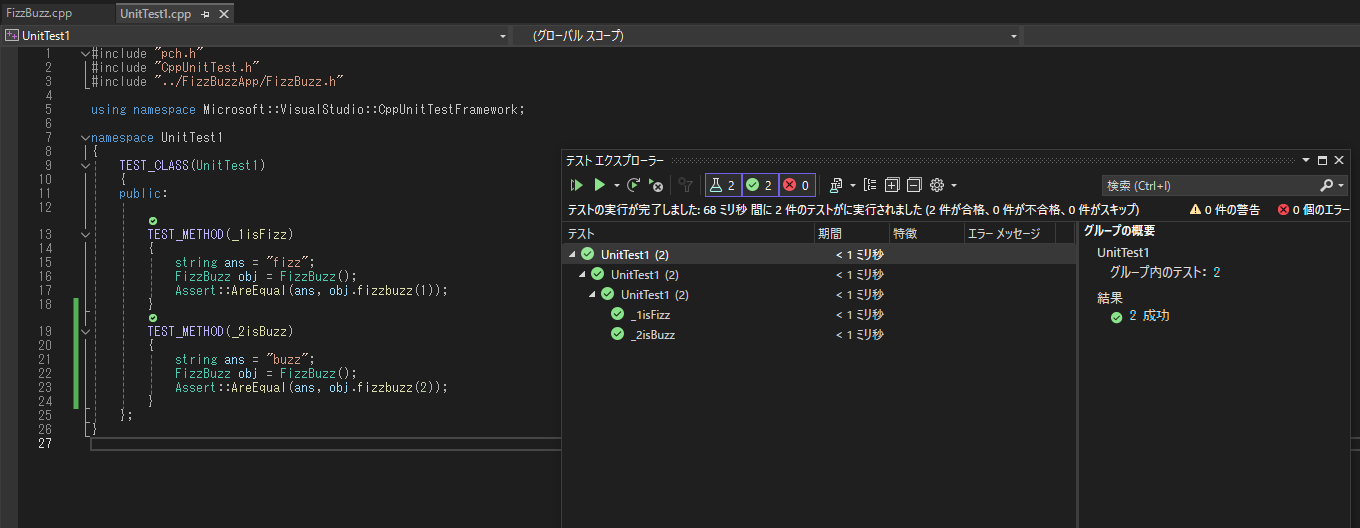Open the playlist dropdown arrow
Viewport: 1360px width, 528px height.
click(852, 185)
